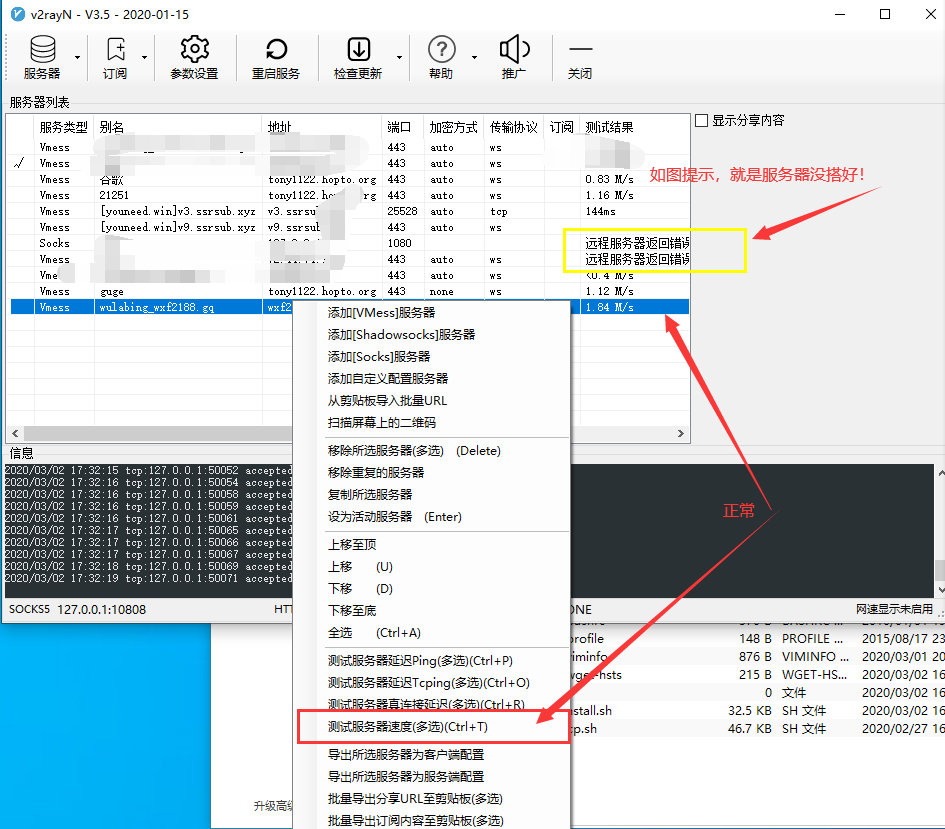Click the log panel scroll-down arrow

(x=940, y=590)
